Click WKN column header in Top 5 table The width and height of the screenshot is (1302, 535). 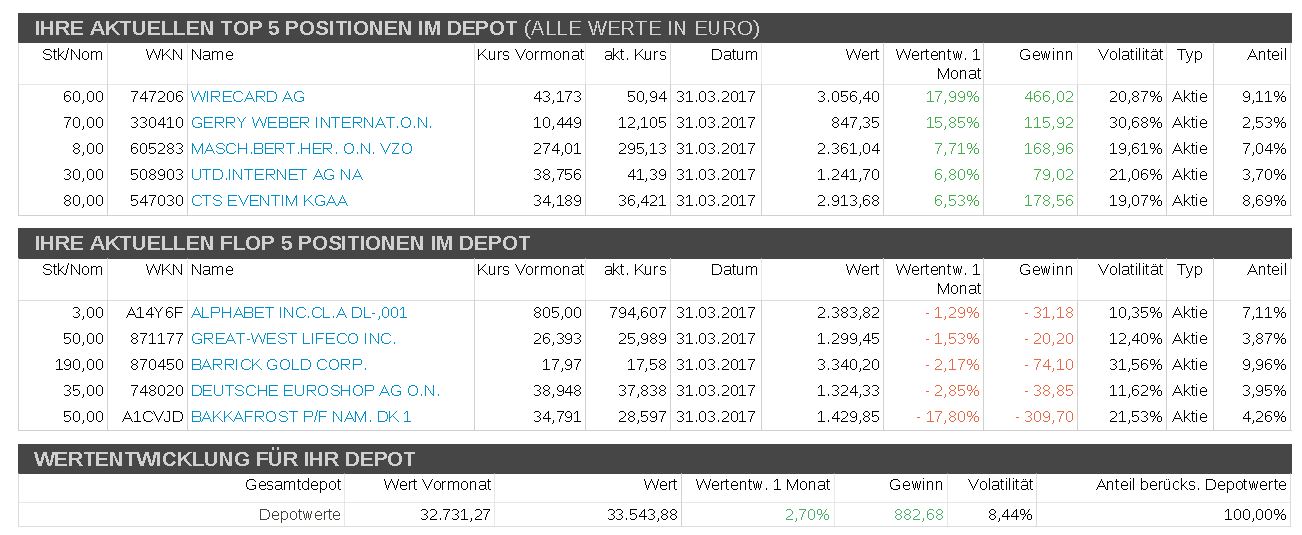(164, 55)
